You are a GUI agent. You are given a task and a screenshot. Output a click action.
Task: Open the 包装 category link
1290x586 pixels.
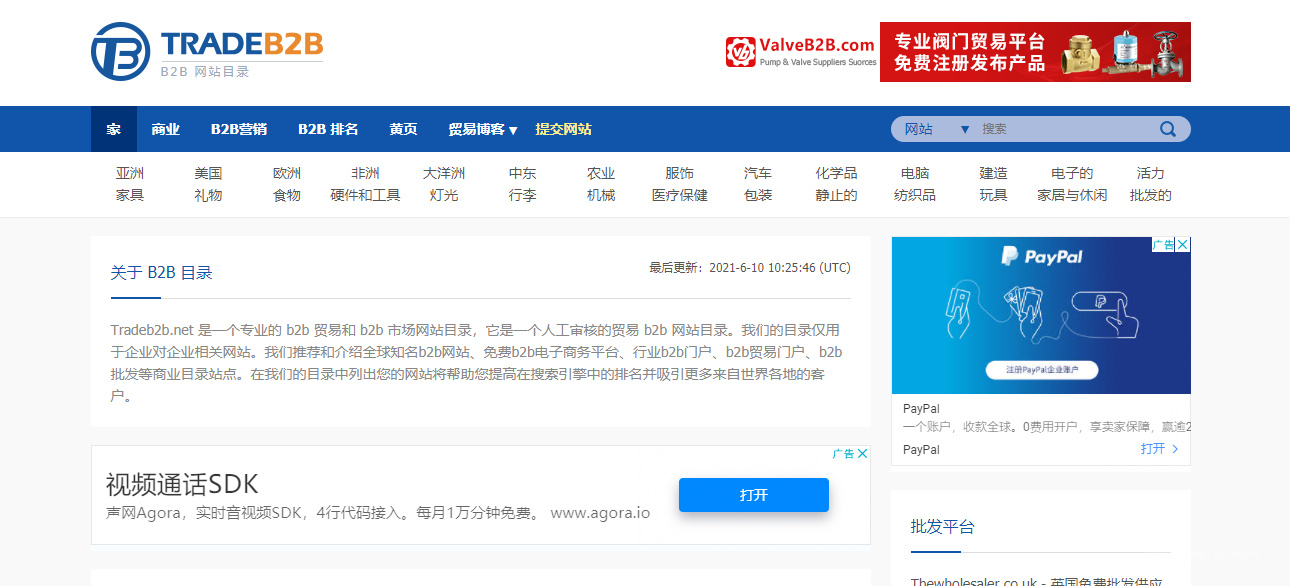758,195
